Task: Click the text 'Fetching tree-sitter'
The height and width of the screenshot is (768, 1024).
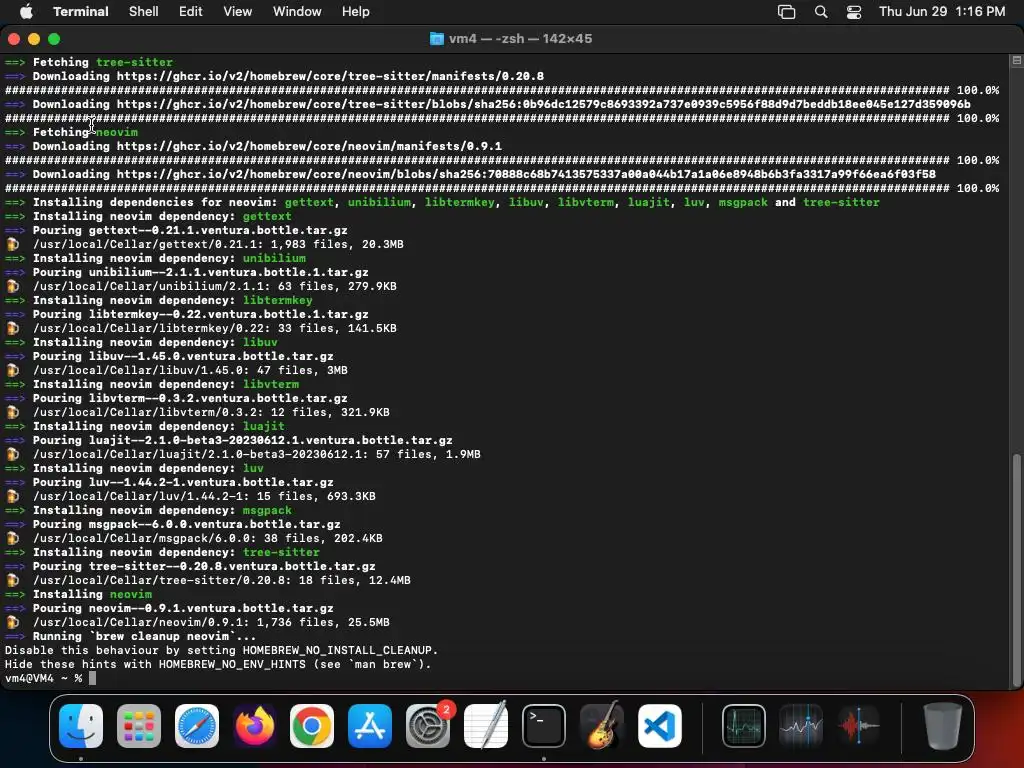Action: coord(103,62)
